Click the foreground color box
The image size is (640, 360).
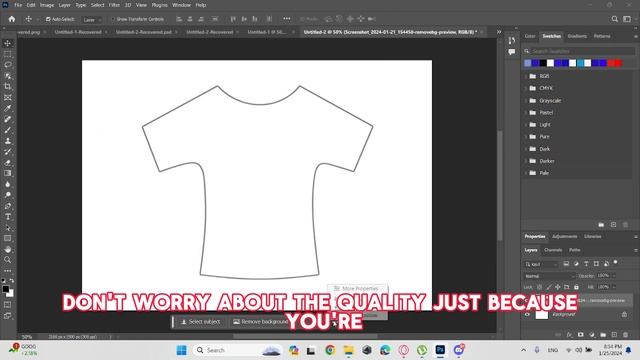coord(5,289)
